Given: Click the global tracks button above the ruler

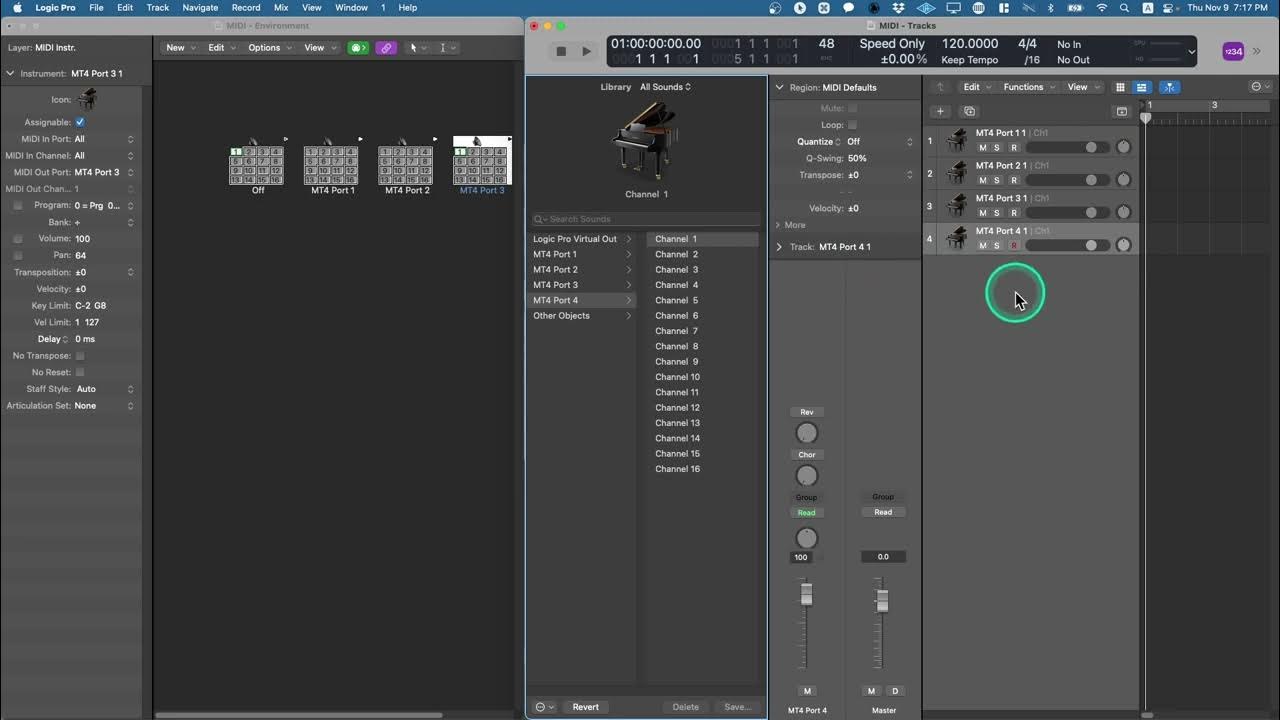Looking at the screenshot, I should click(1122, 111).
